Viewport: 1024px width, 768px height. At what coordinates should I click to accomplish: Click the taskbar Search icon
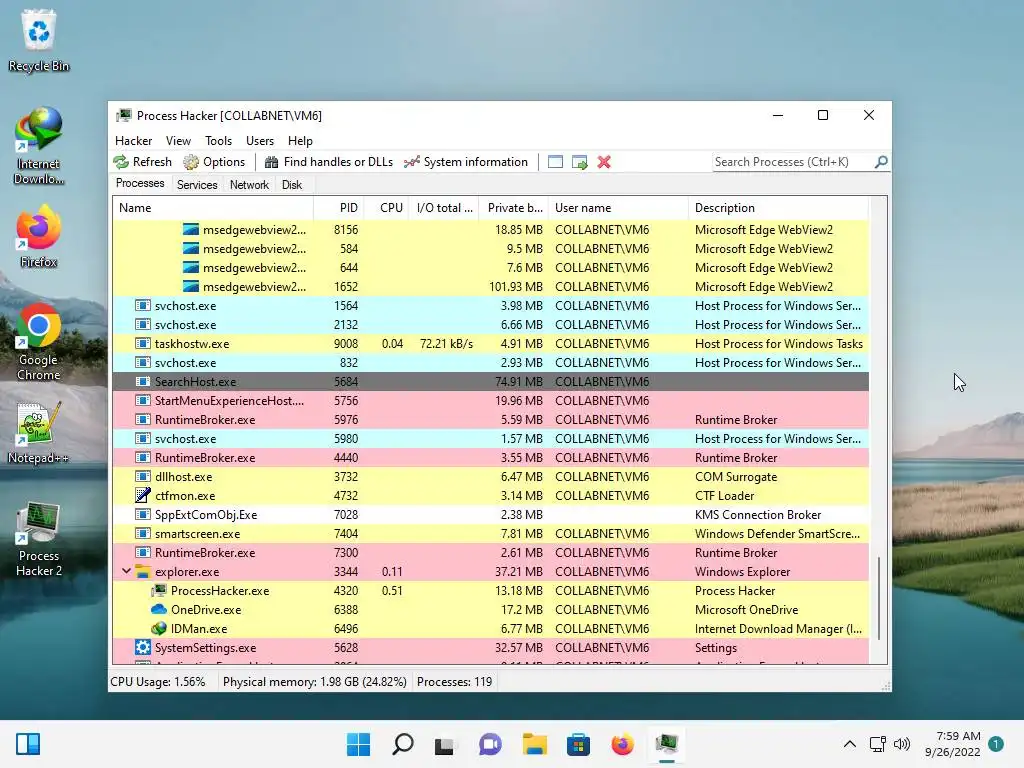402,744
